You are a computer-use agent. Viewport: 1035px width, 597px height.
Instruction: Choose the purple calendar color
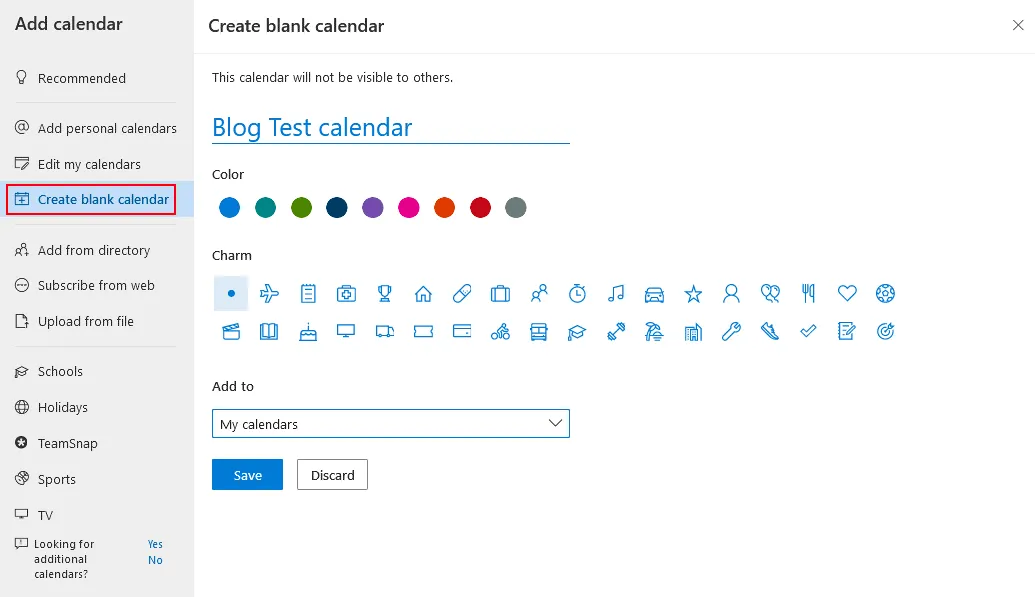click(373, 208)
